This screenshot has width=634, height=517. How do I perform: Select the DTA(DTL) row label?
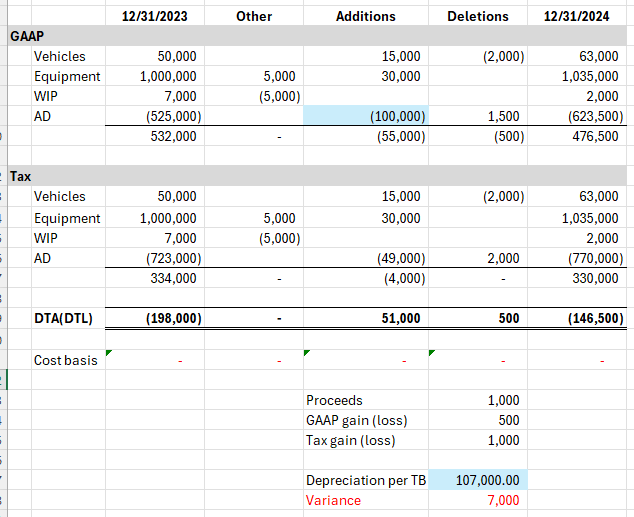(x=66, y=318)
